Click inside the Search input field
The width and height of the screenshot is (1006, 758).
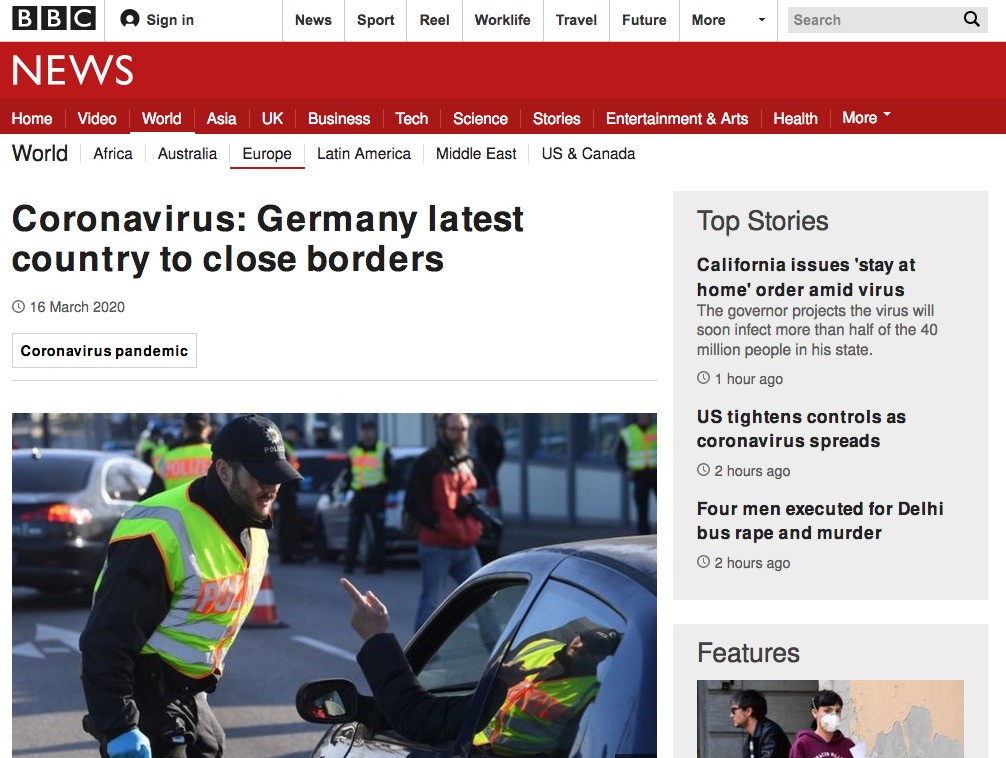875,20
